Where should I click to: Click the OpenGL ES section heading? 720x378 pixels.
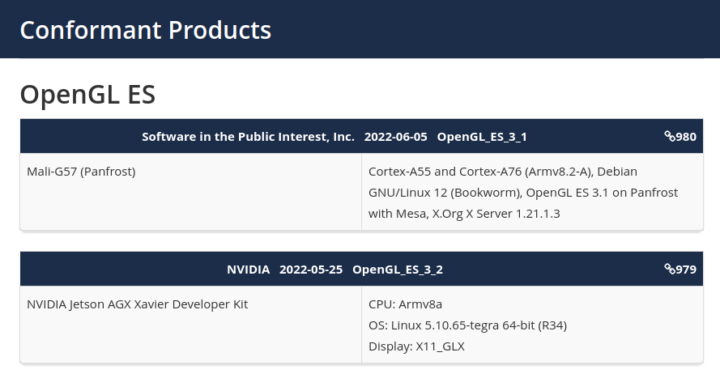pyautogui.click(x=88, y=94)
